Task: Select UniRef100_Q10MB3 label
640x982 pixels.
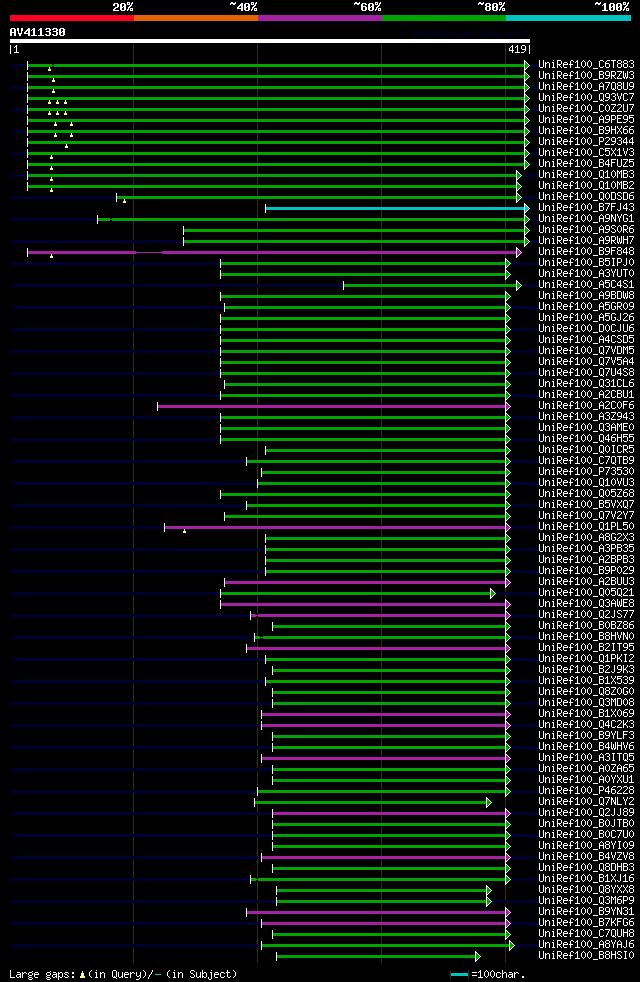Action: (586, 175)
